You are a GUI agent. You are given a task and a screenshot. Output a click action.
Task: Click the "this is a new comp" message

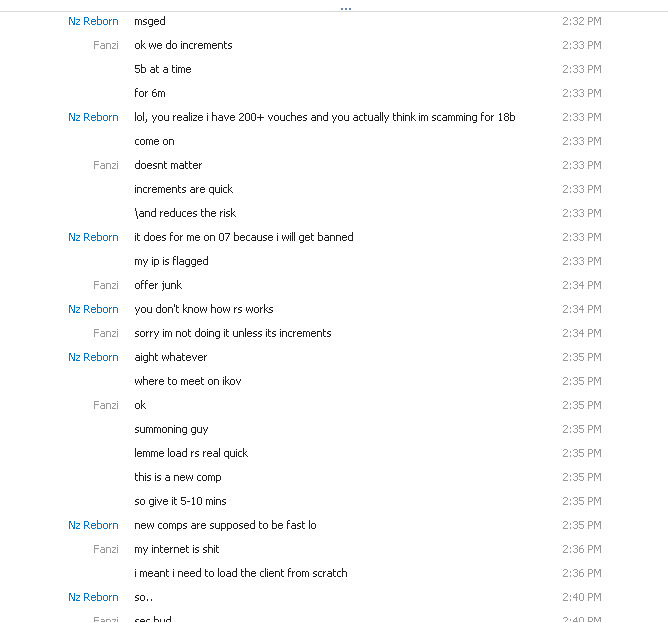tap(177, 477)
